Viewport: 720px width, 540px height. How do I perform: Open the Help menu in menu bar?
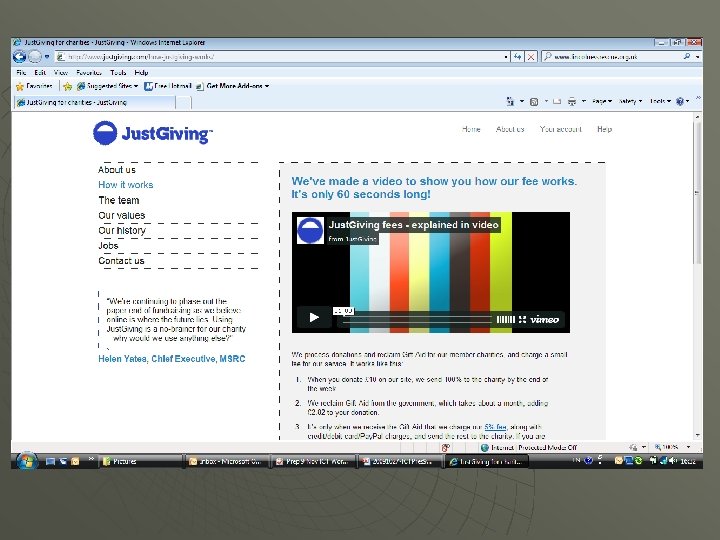[141, 73]
